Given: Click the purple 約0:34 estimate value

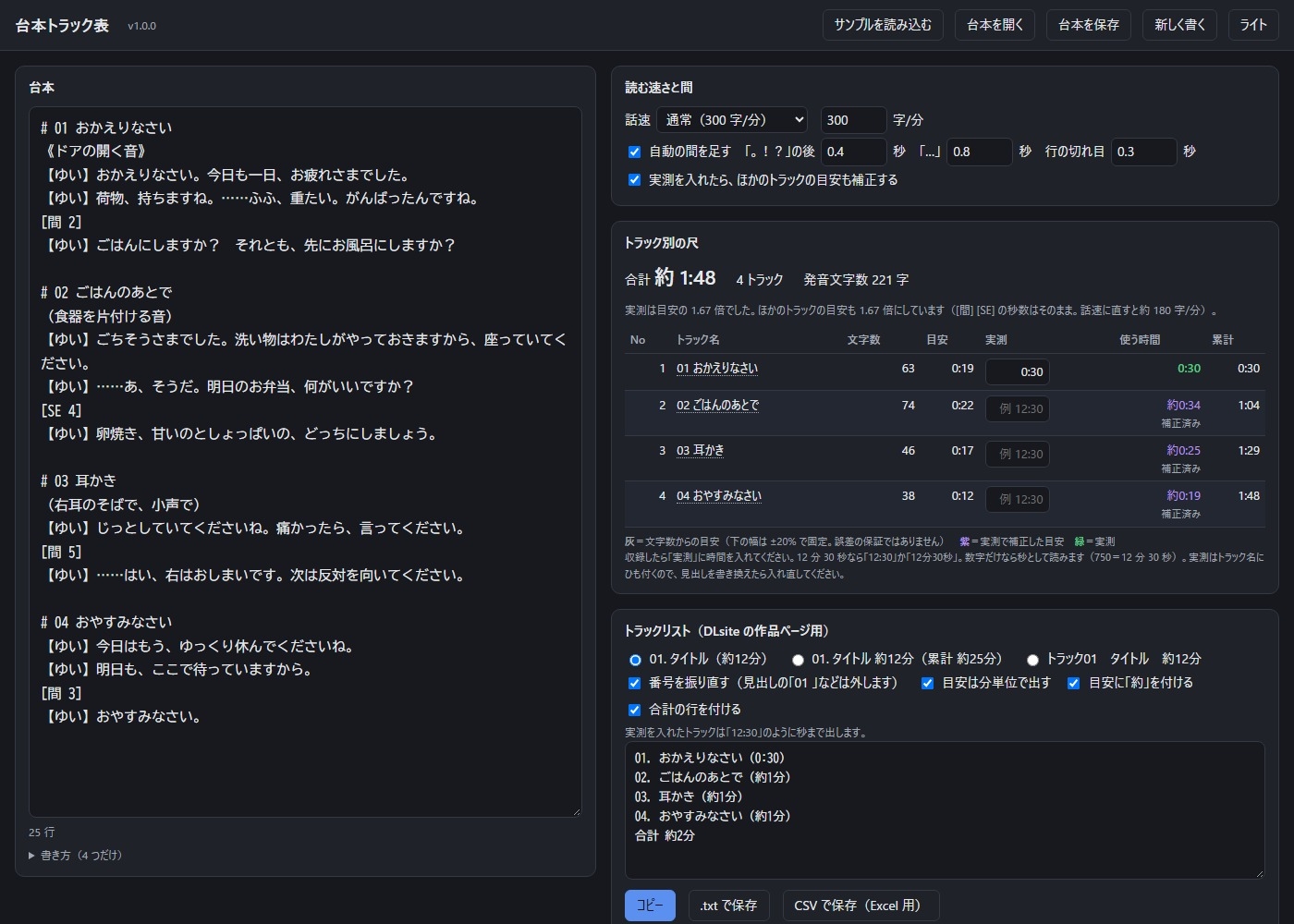Looking at the screenshot, I should tap(1183, 406).
